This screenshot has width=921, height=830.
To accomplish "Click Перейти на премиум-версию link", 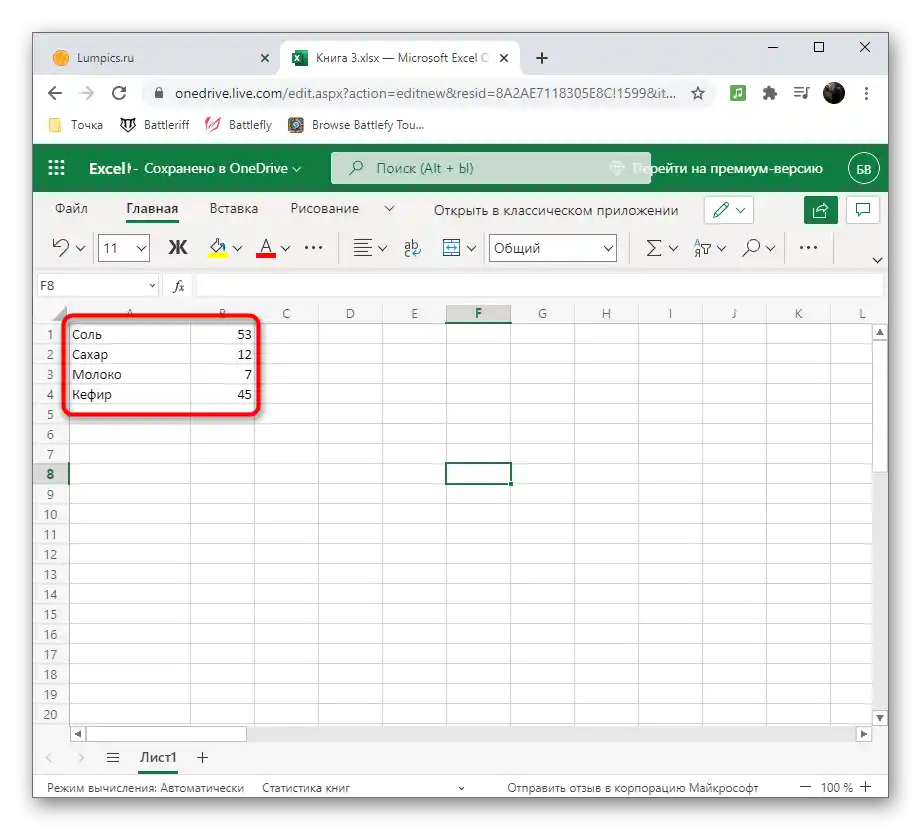I will (x=727, y=169).
